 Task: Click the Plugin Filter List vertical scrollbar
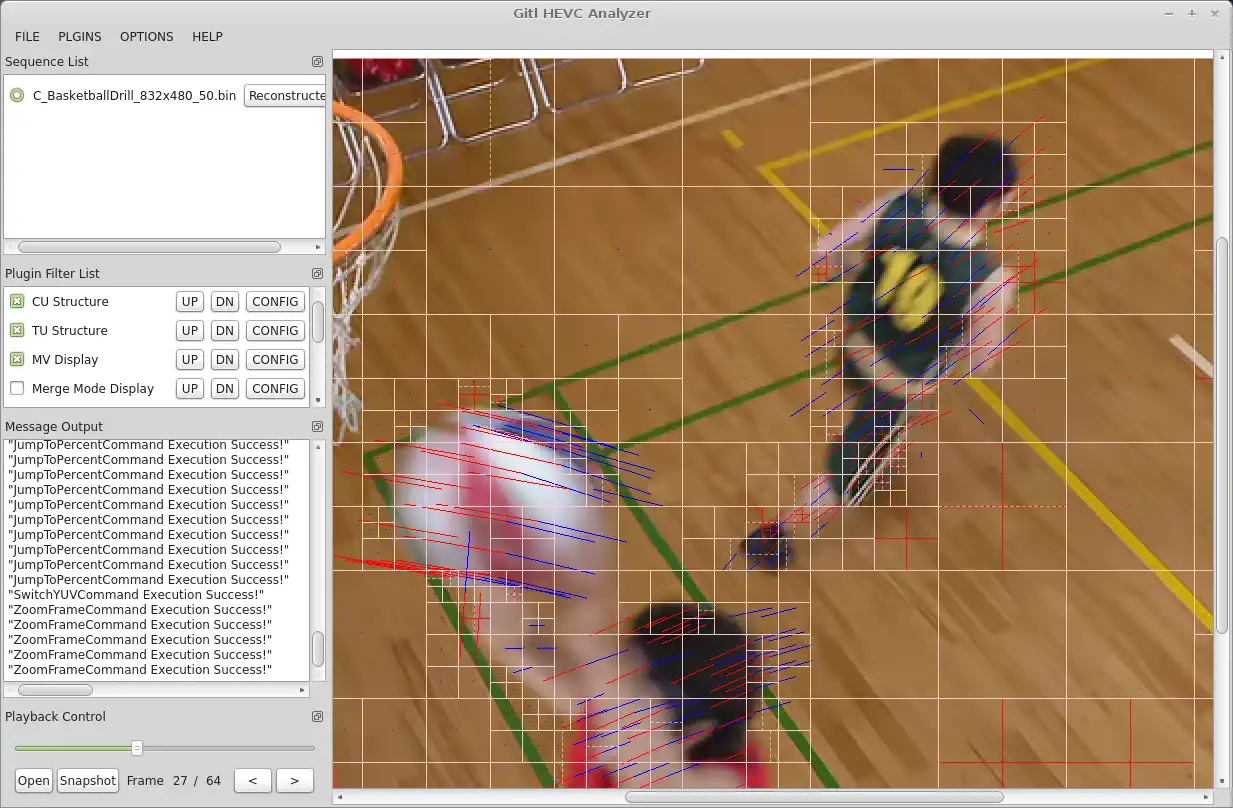pyautogui.click(x=318, y=322)
